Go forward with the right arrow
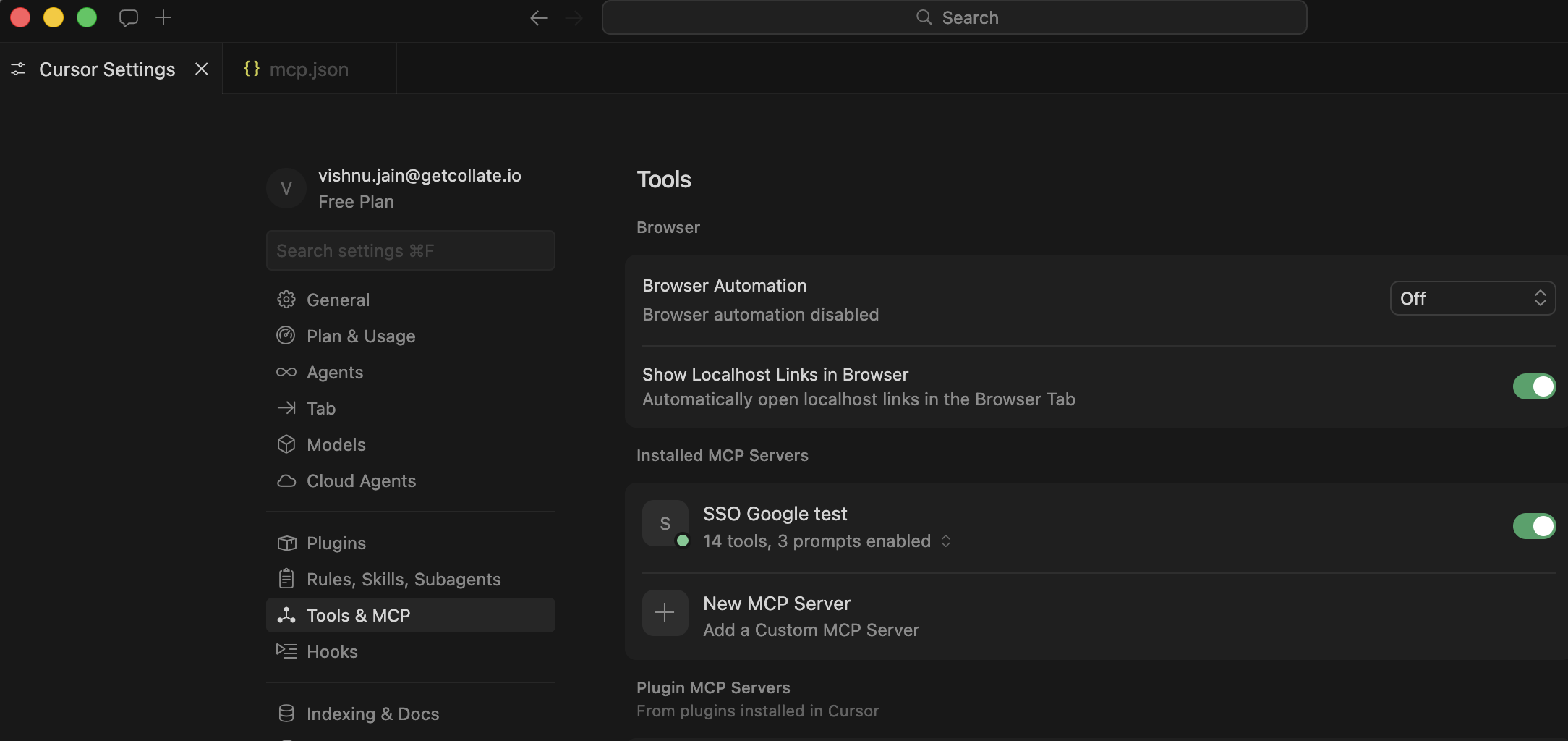Viewport: 1568px width, 741px height. pos(574,18)
